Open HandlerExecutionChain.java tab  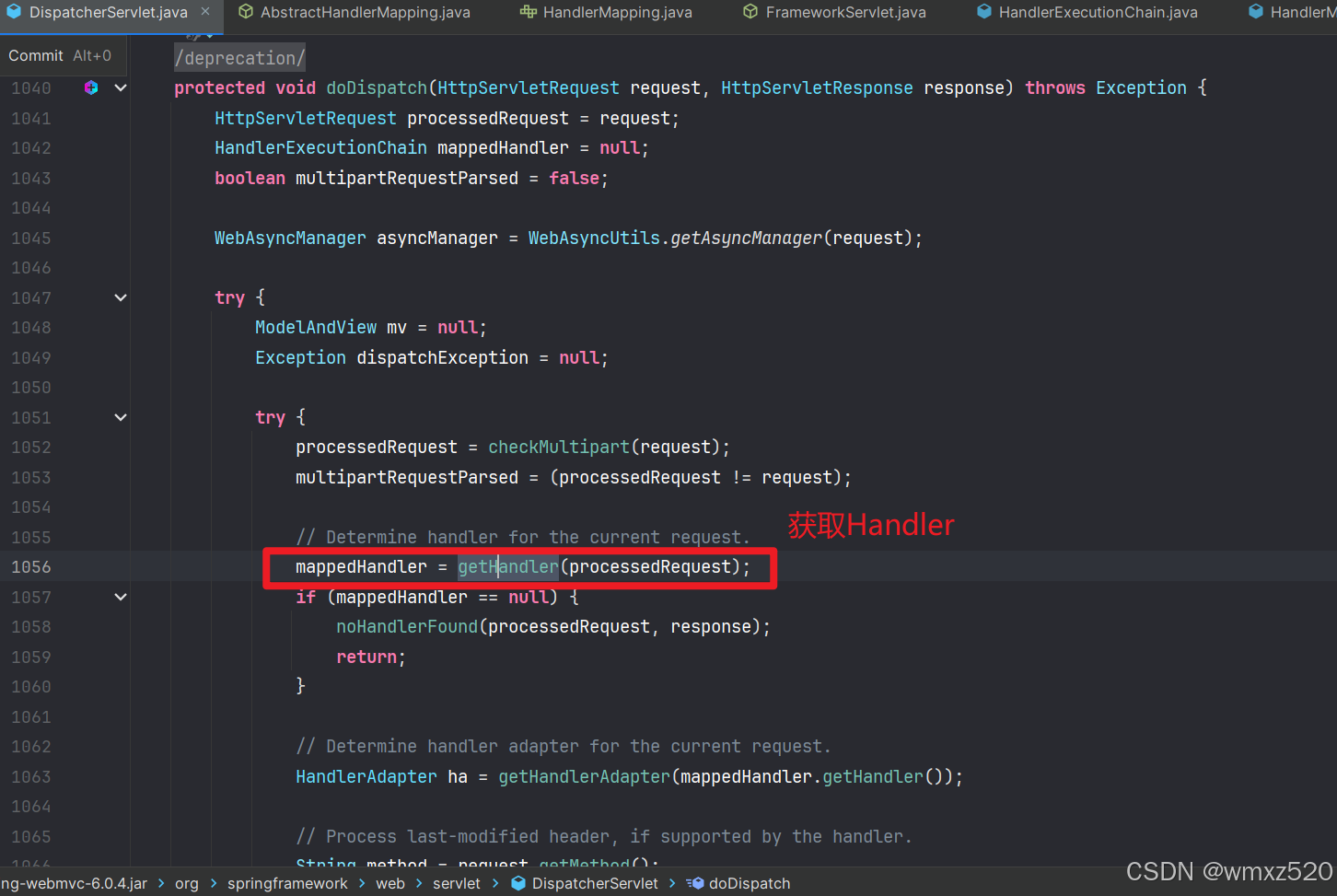(x=1098, y=12)
